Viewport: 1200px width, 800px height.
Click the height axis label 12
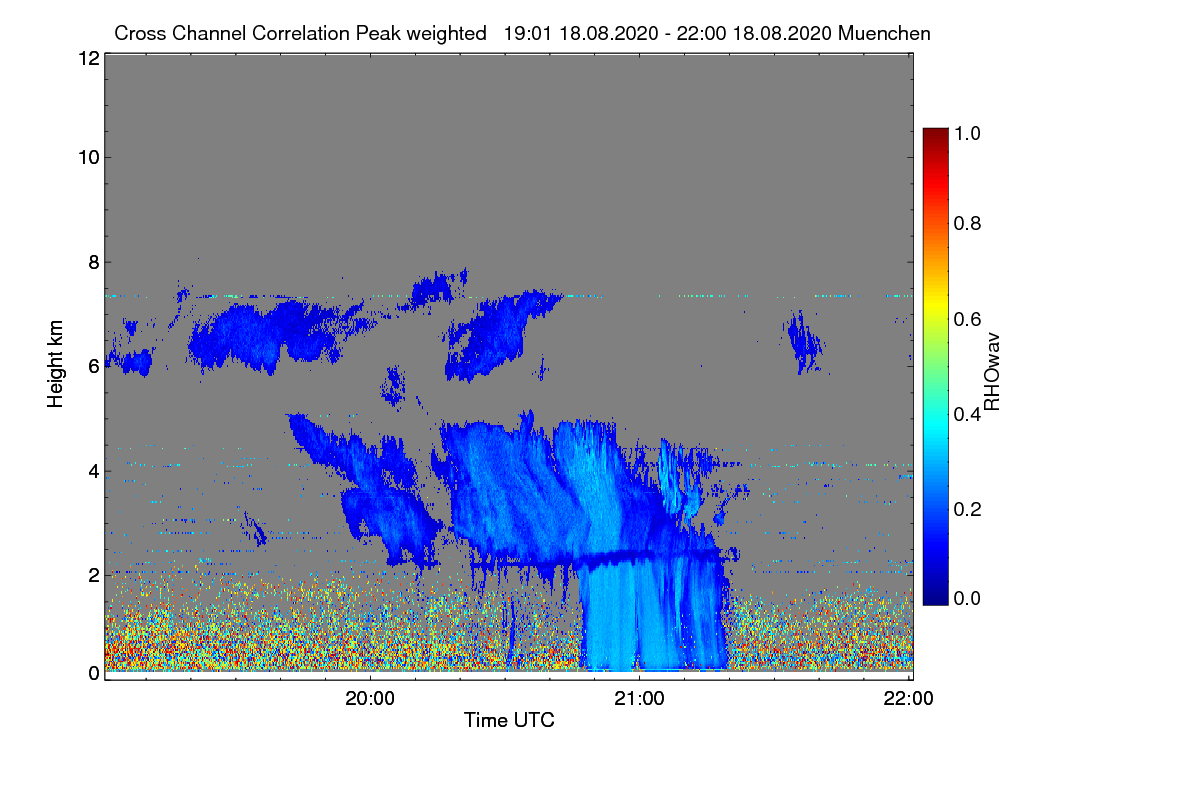click(87, 58)
